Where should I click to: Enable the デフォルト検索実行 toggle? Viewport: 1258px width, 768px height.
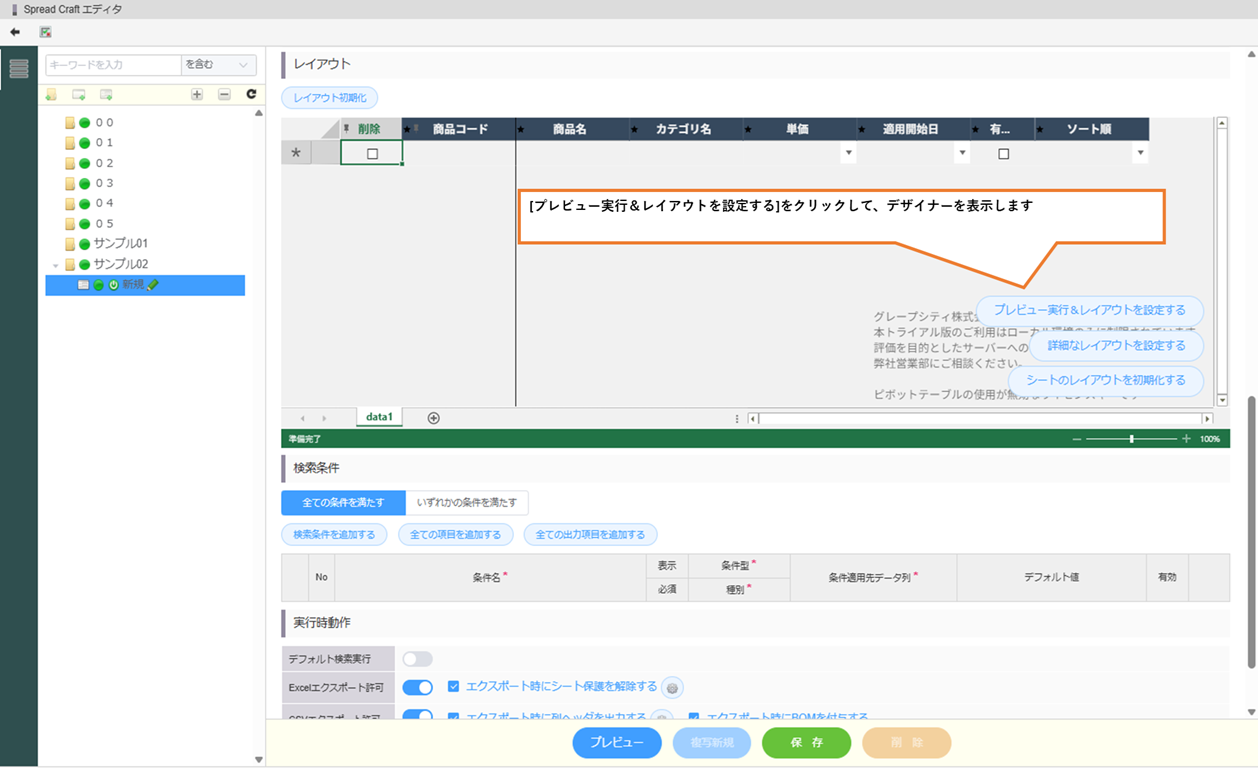(417, 659)
